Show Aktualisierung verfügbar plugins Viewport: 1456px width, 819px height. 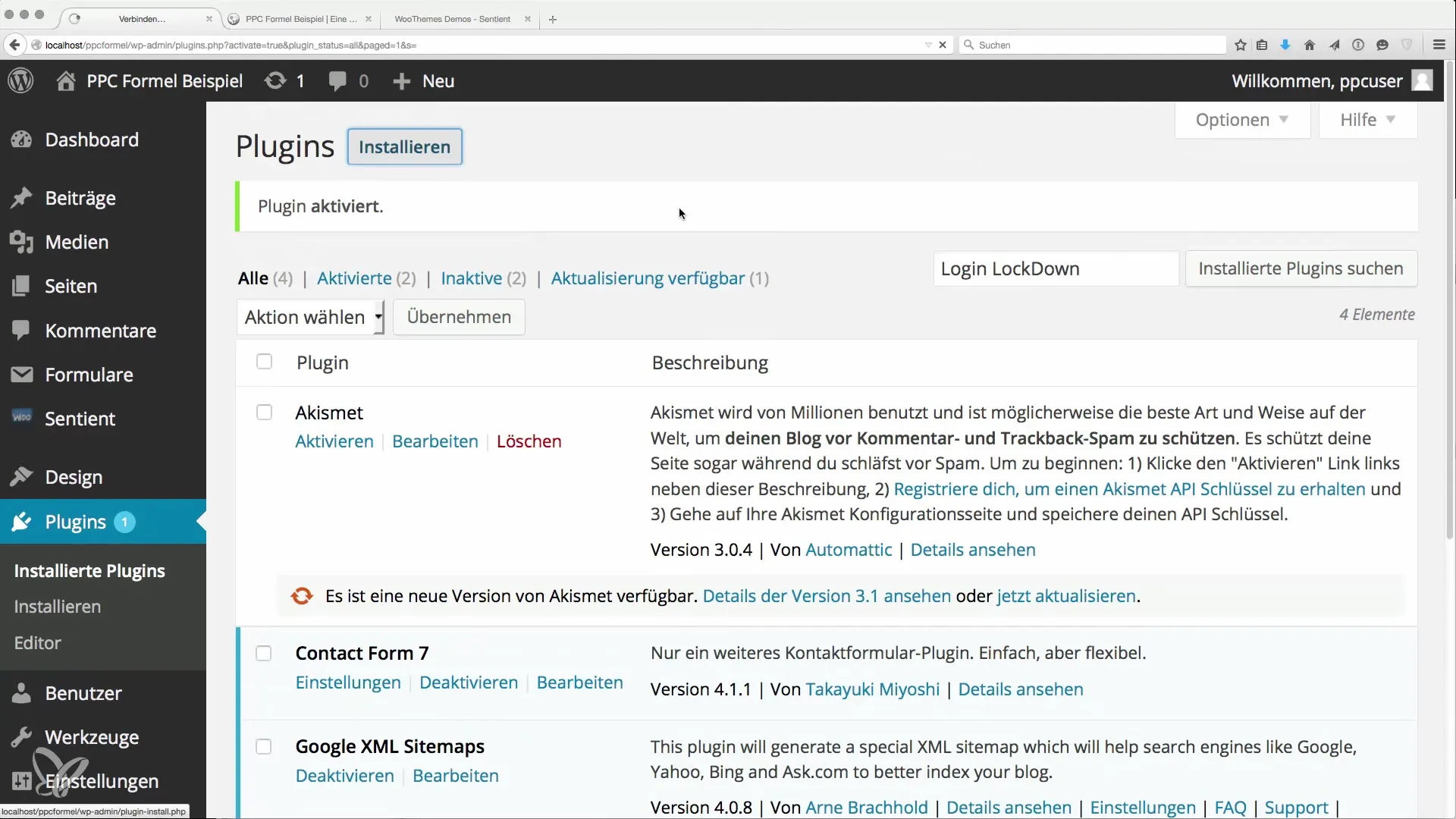tap(648, 278)
